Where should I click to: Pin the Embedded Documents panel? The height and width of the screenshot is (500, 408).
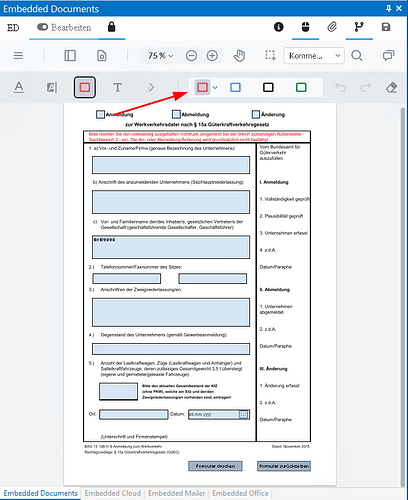click(388, 8)
